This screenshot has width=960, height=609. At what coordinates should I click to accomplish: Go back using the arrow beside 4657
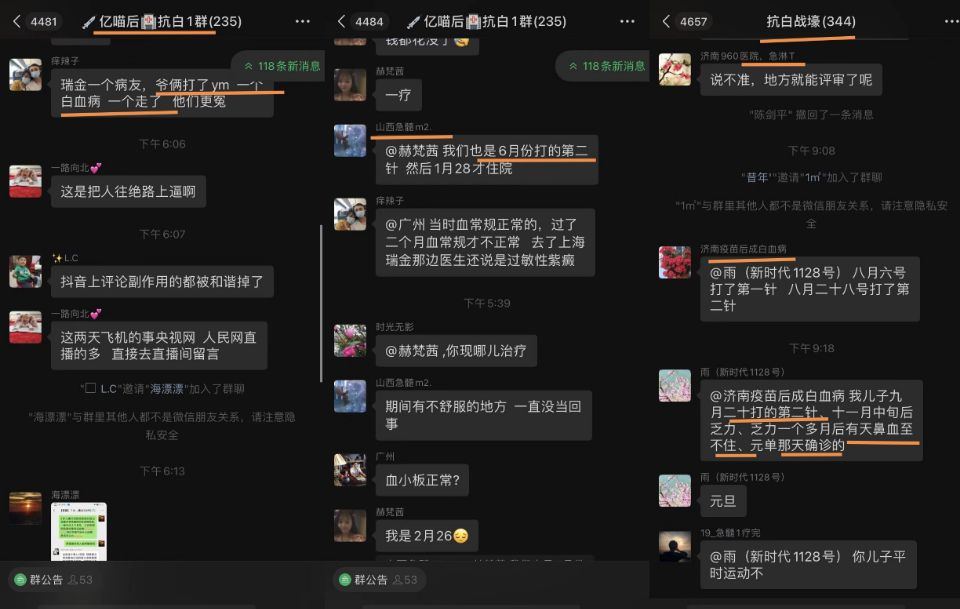click(666, 21)
